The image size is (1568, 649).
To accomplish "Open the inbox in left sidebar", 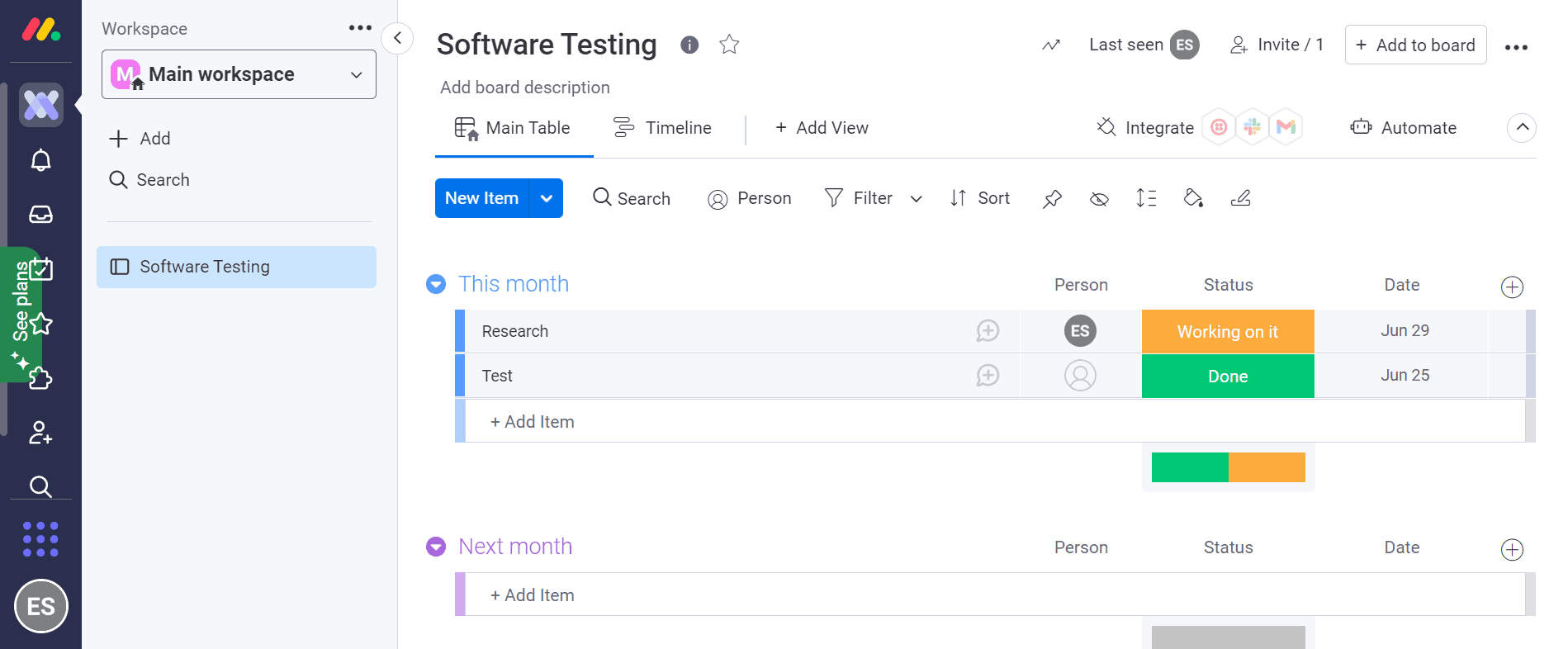I will click(40, 215).
